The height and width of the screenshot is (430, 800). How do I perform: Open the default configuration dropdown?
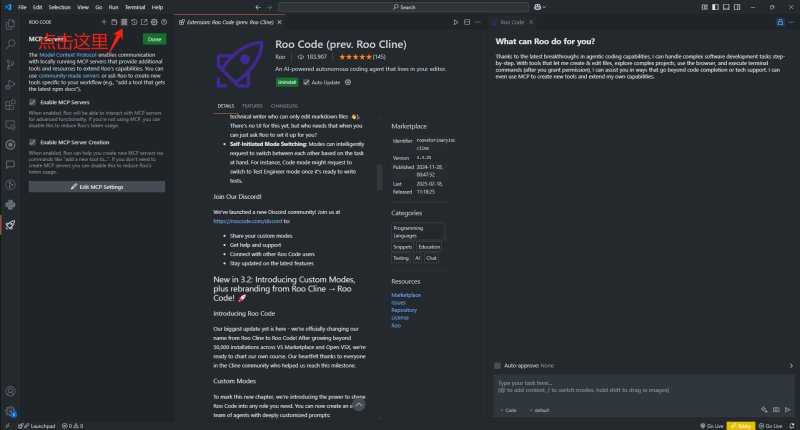coord(539,410)
